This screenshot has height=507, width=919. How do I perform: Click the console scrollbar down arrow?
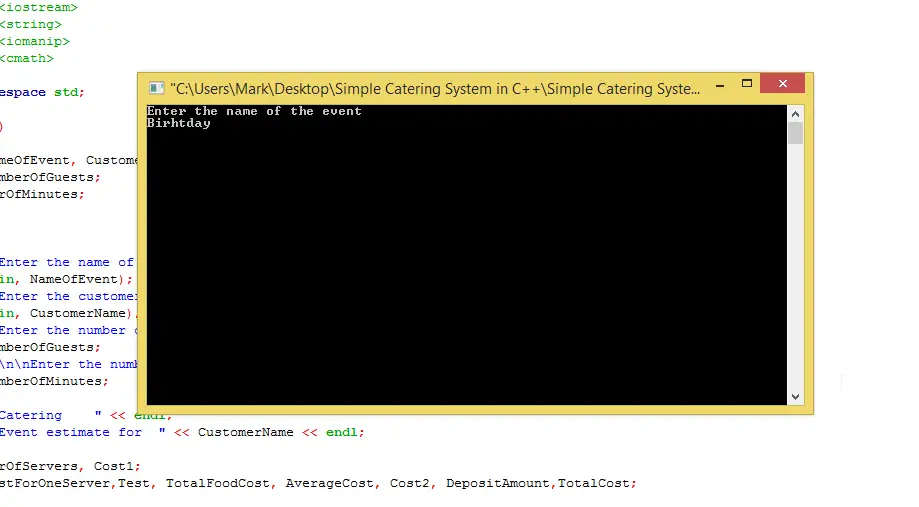pyautogui.click(x=795, y=397)
